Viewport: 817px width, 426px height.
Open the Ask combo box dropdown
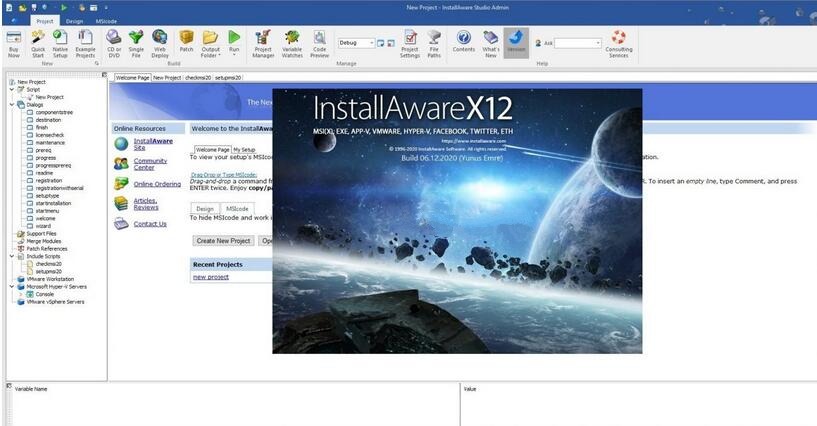(598, 43)
